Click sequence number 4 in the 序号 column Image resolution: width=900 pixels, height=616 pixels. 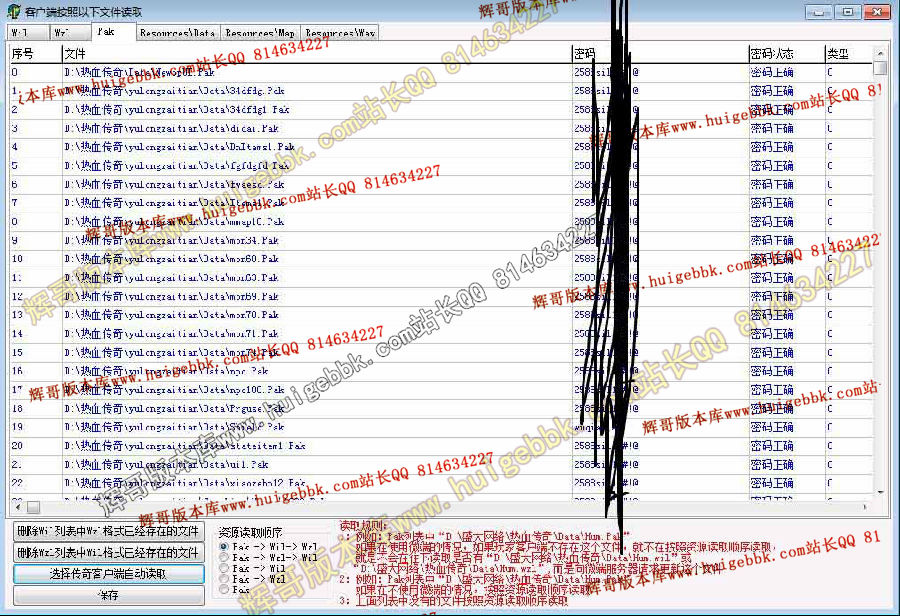click(x=14, y=147)
